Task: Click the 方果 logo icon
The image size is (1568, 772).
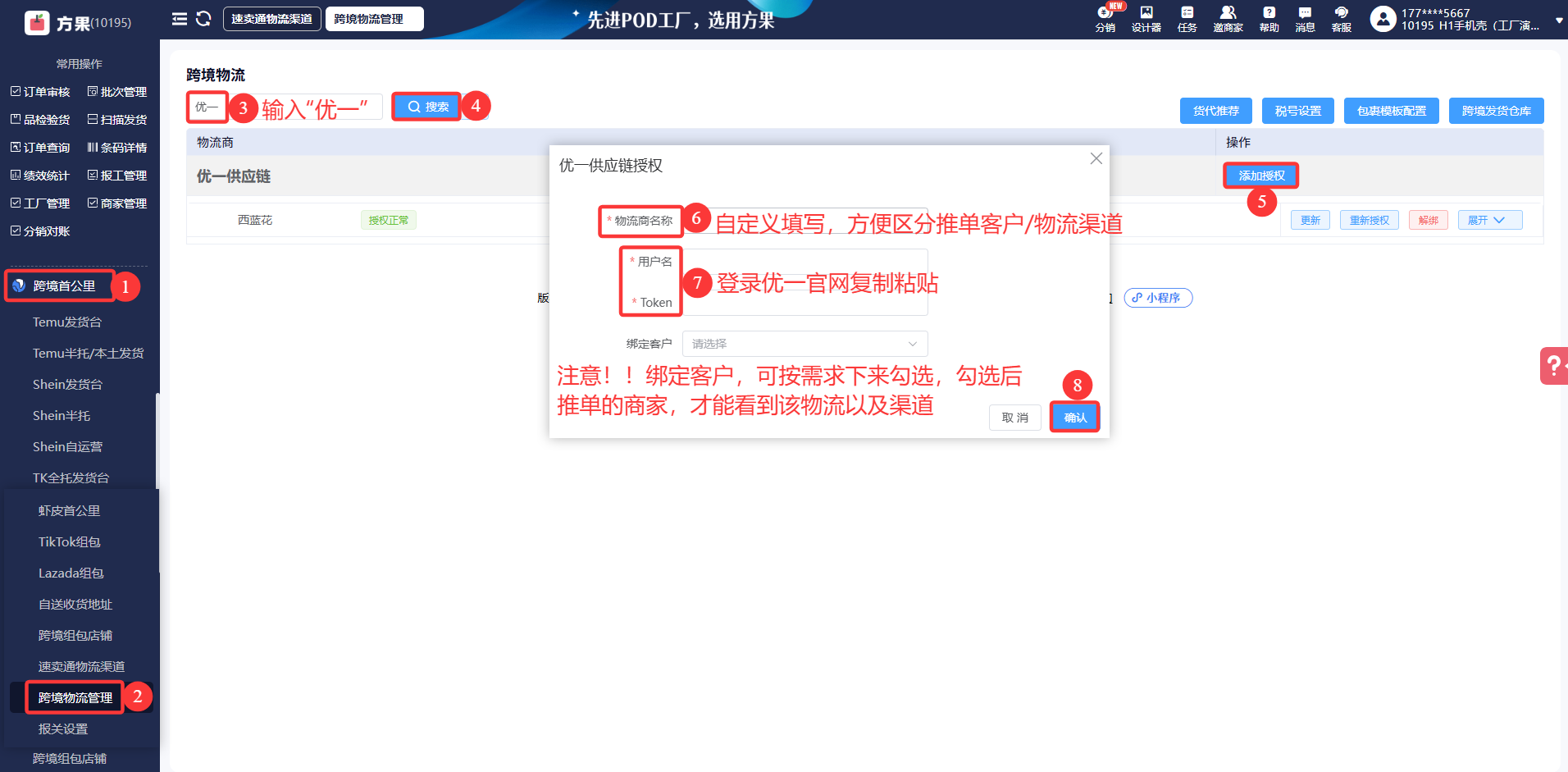Action: (x=37, y=22)
